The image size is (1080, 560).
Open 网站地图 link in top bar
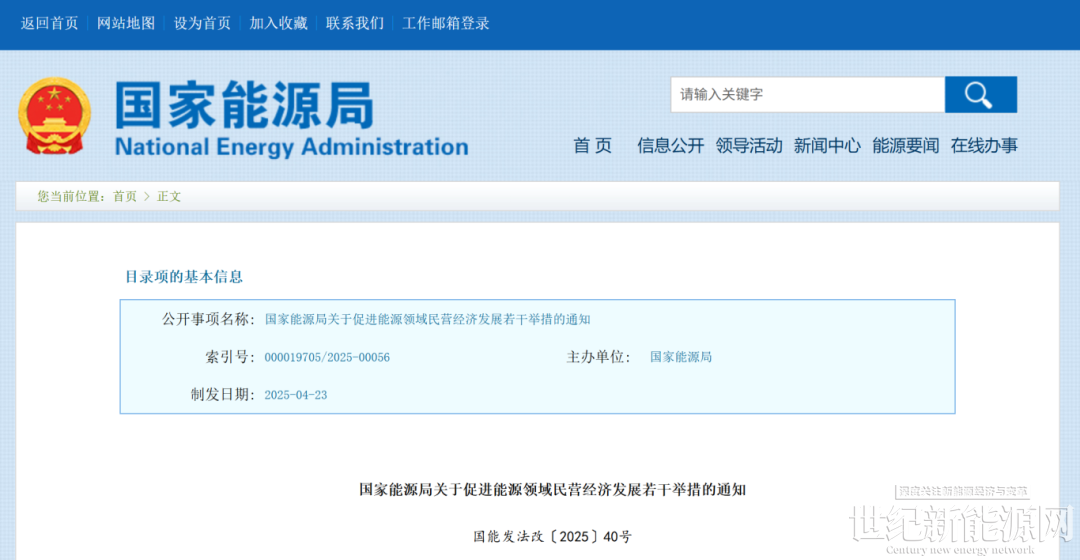[126, 23]
